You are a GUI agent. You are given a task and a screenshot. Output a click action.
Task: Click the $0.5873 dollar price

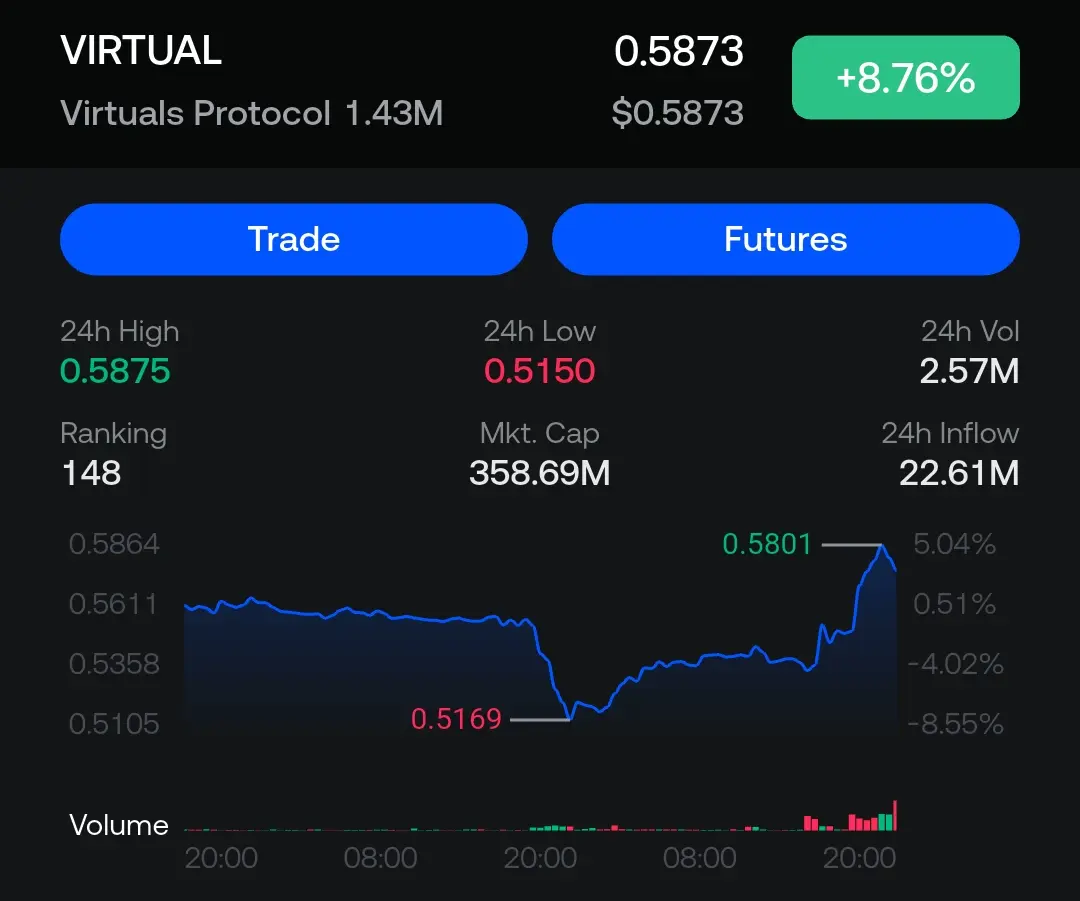[678, 112]
